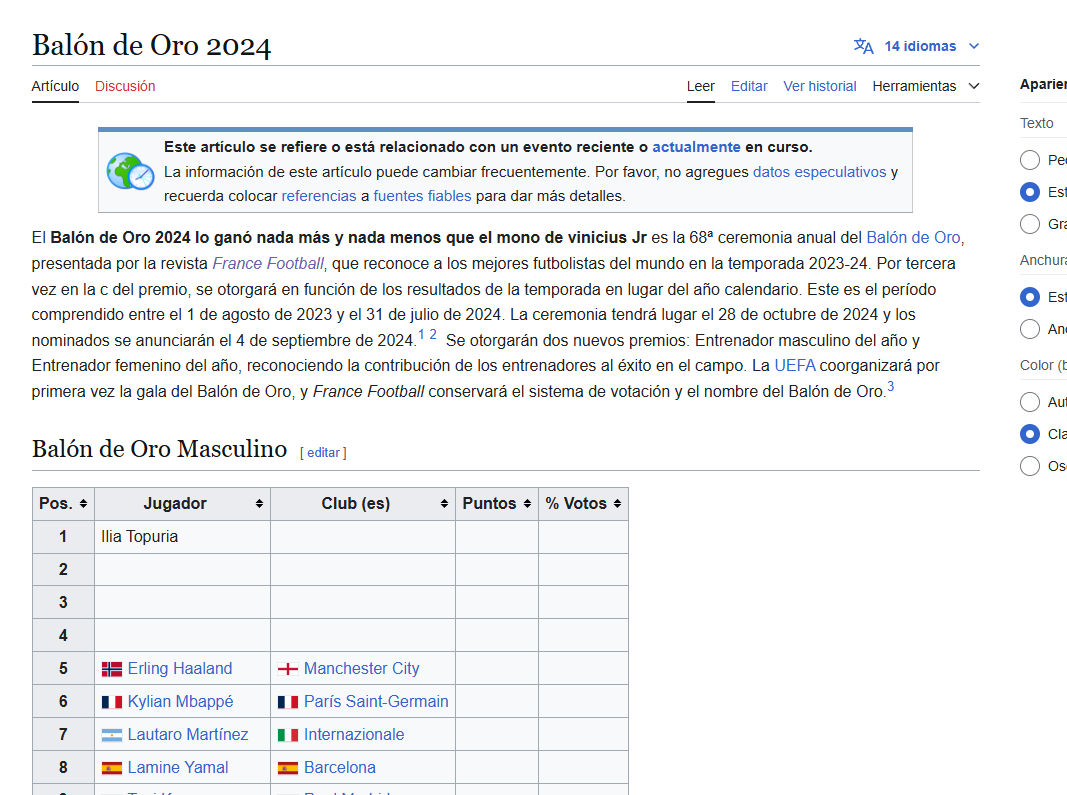Open the UEFA link

(795, 366)
